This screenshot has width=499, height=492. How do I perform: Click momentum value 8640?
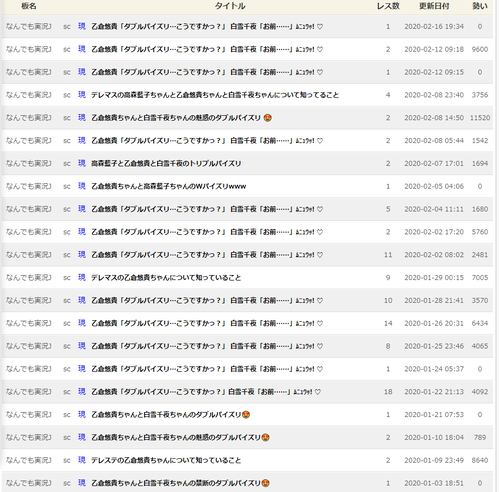point(480,460)
